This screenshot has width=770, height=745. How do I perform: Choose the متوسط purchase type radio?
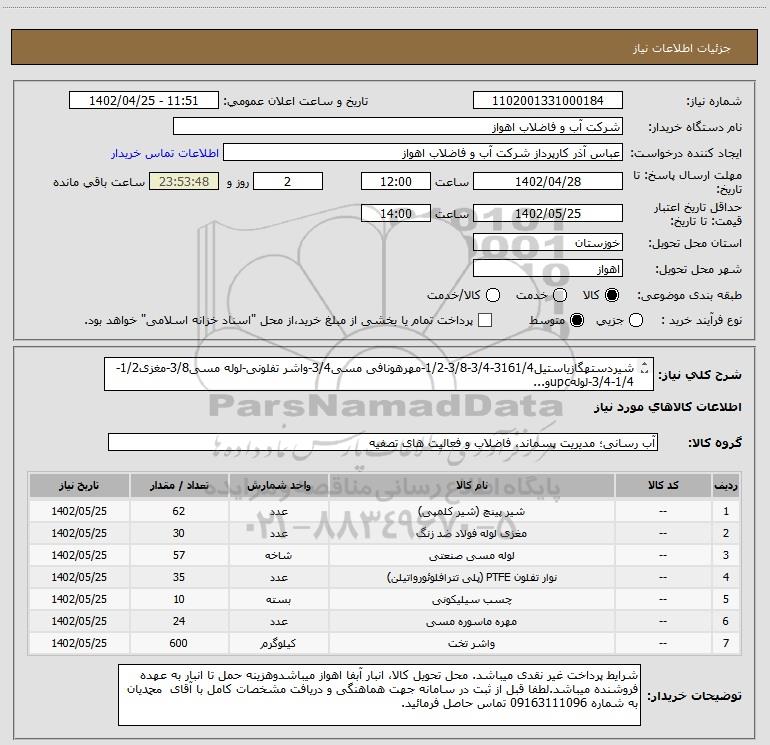[577, 321]
